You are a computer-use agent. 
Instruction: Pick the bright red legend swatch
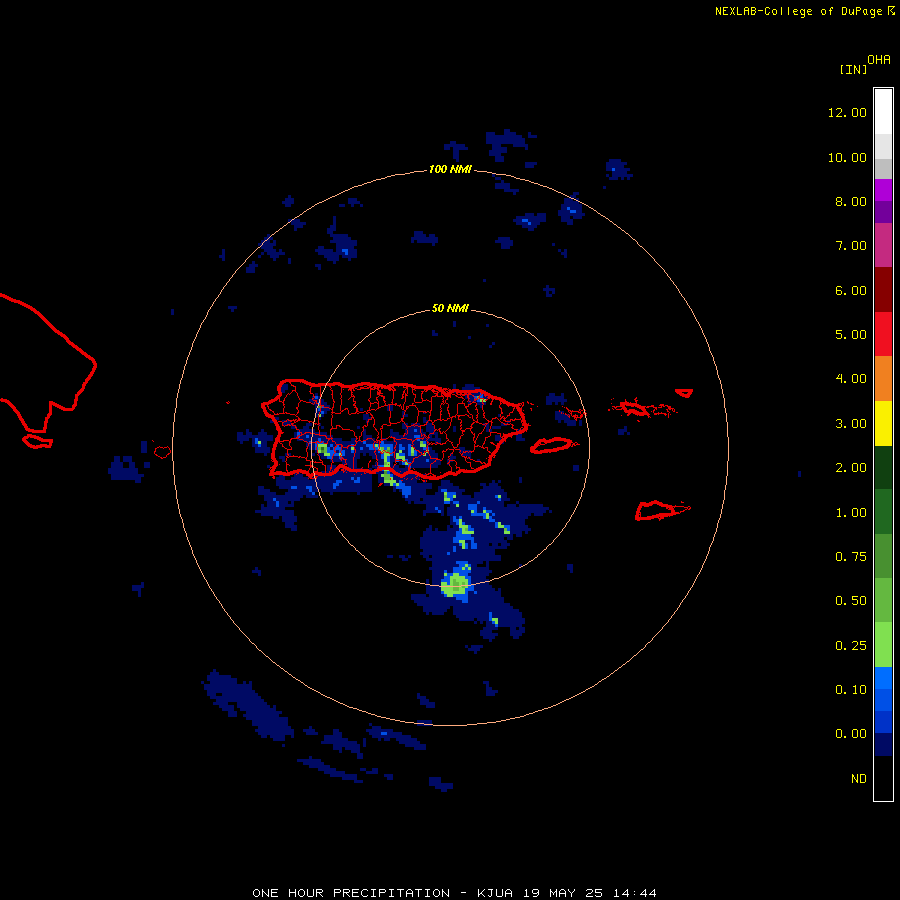[883, 335]
